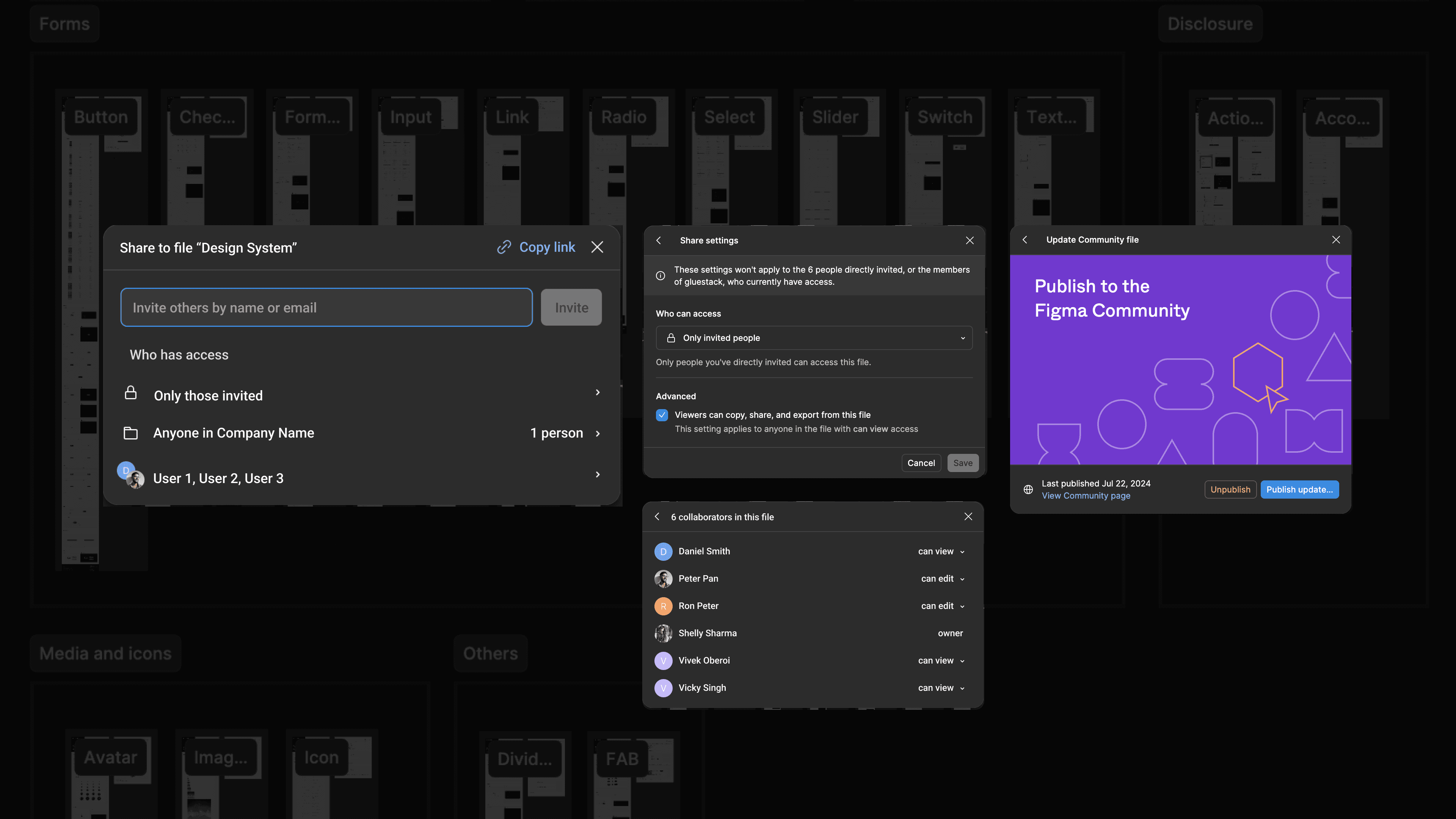
Task: Click the Unpublish button
Action: pyautogui.click(x=1230, y=490)
